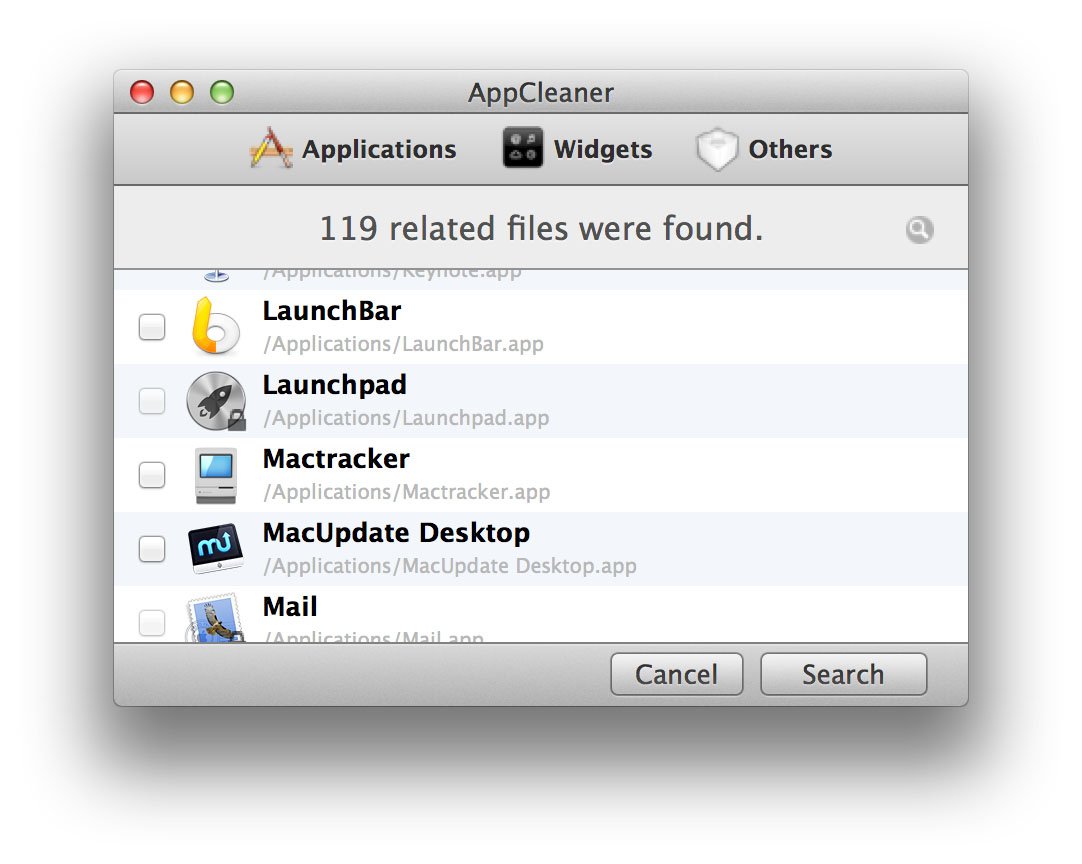Click the Others box icon
Screen dimensions: 1082x864
pyautogui.click(x=717, y=149)
